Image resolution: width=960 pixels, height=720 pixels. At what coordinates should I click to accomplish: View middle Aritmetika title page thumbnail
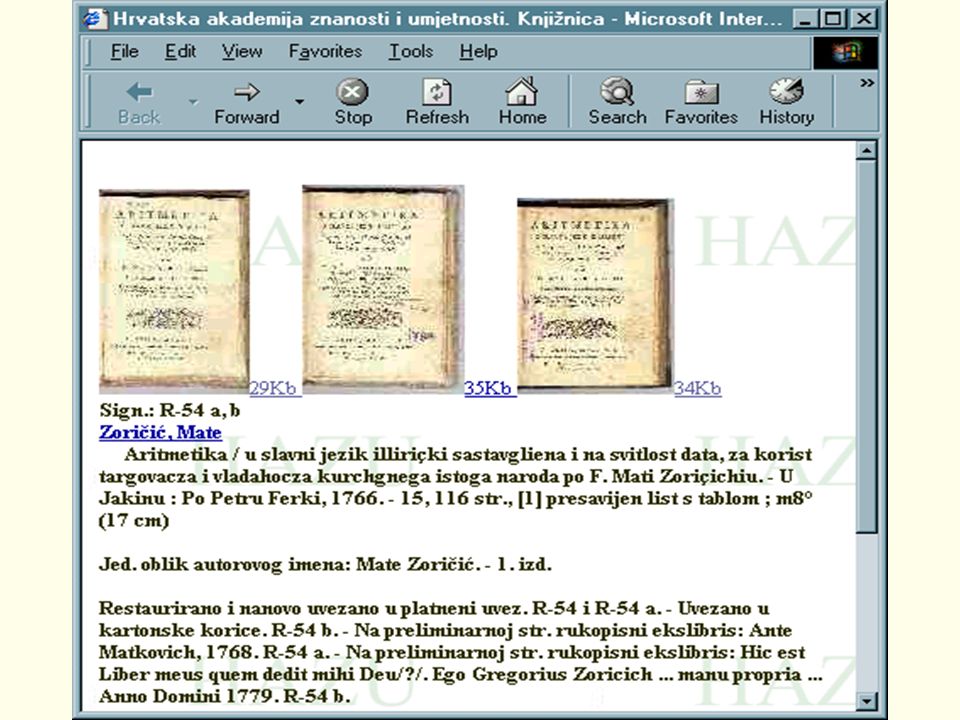pos(383,288)
